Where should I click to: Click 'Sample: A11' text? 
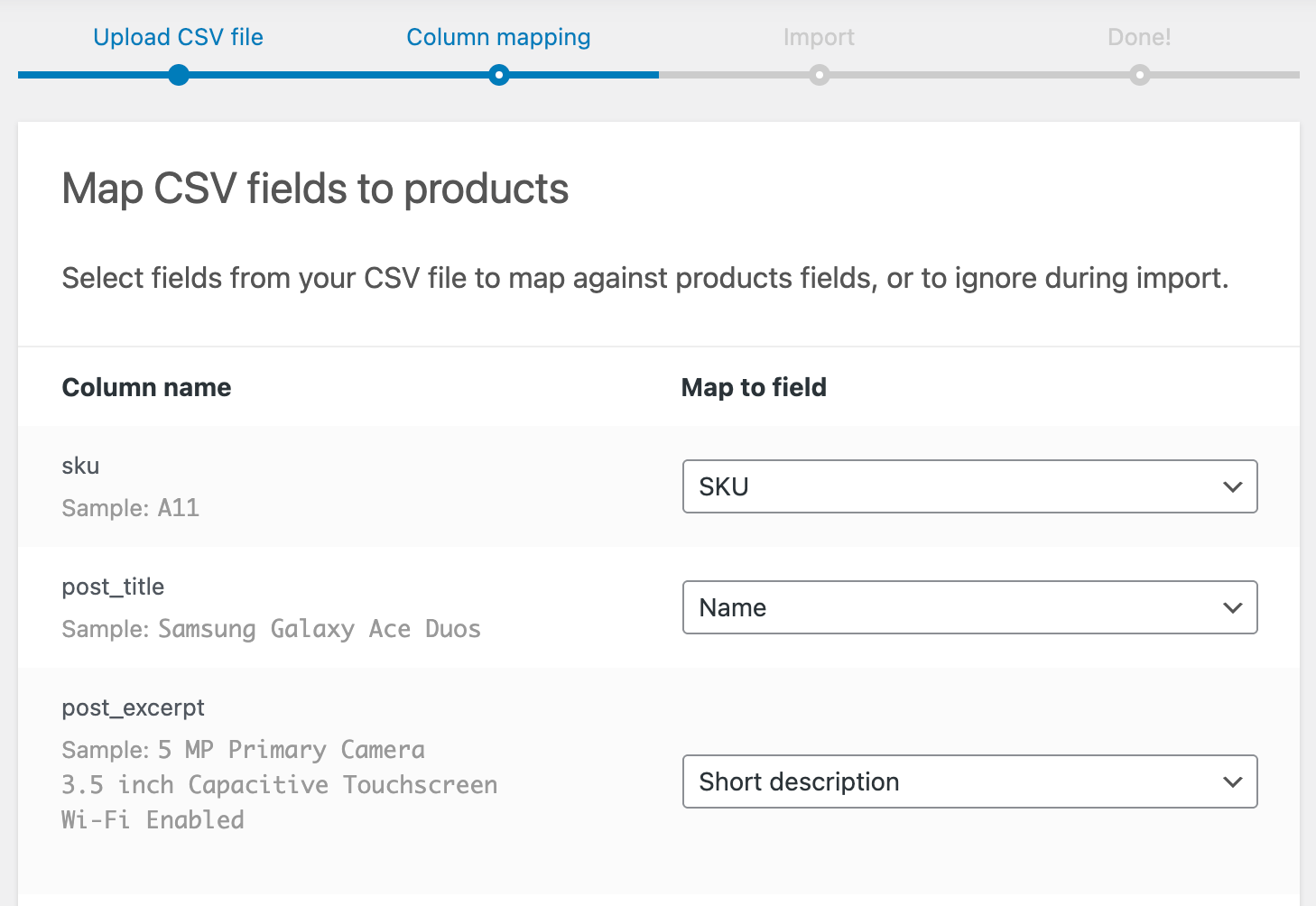pos(130,508)
